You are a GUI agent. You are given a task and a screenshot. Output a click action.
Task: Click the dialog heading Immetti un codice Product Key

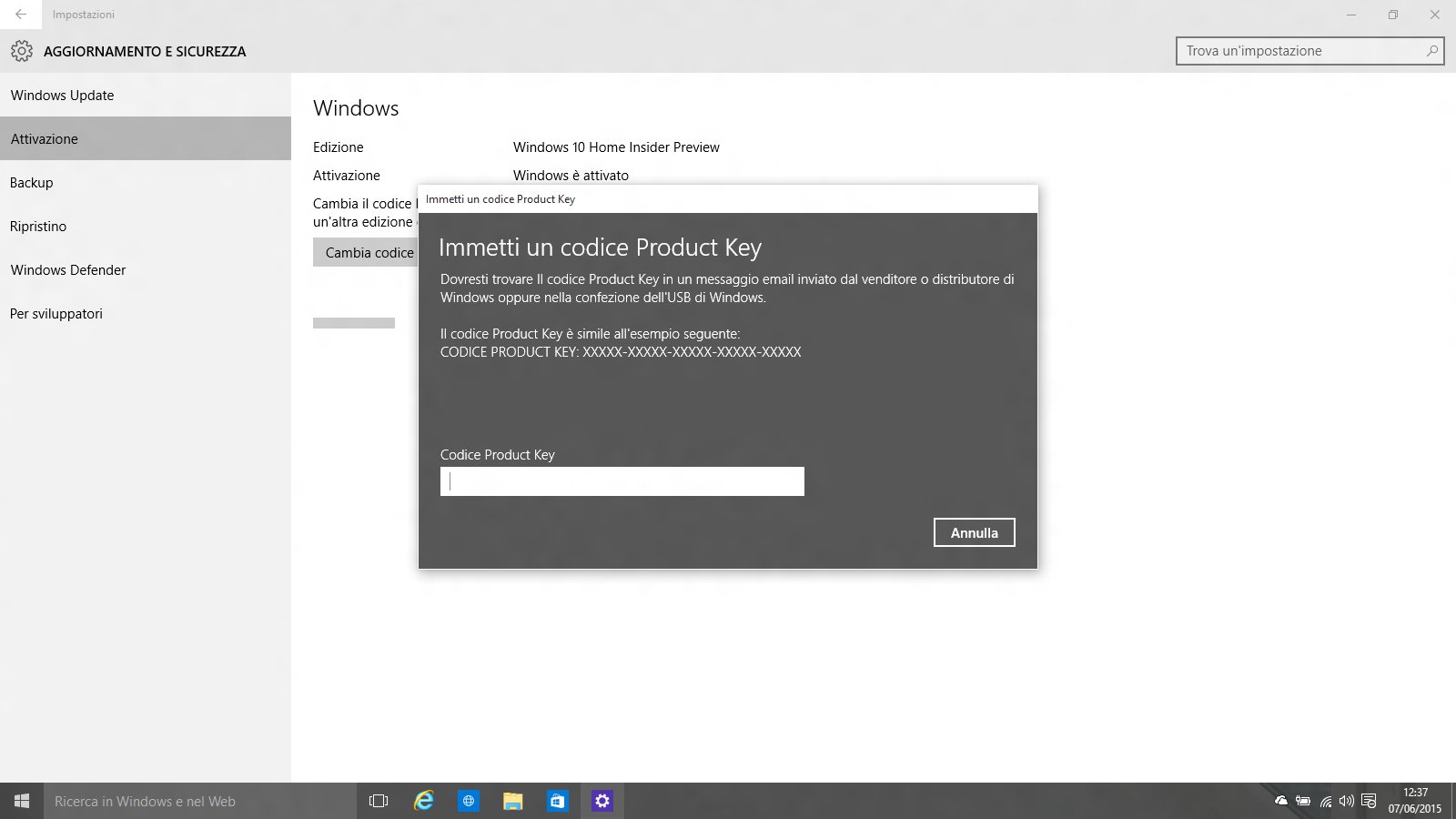pyautogui.click(x=600, y=248)
